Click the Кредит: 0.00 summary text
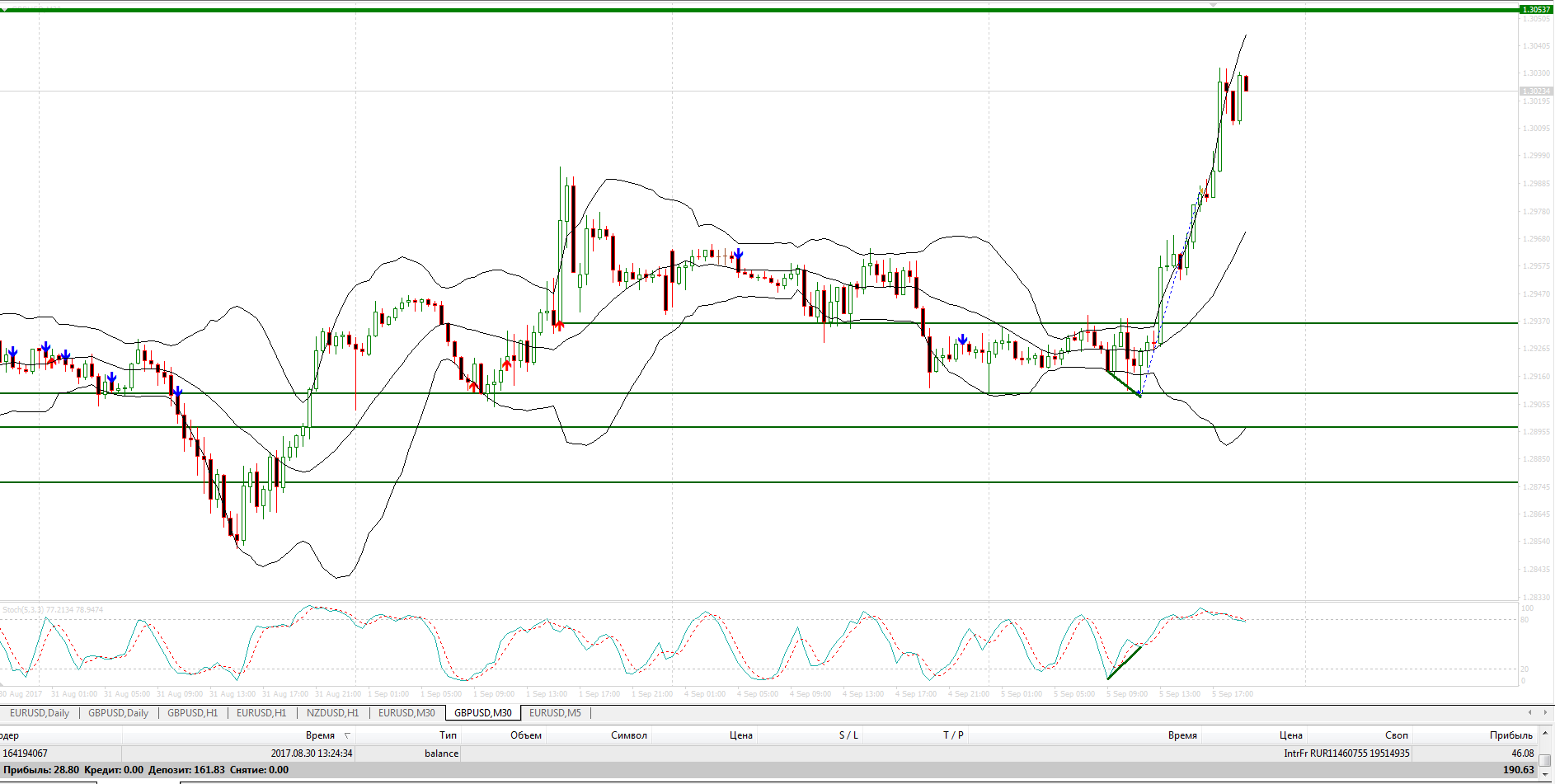Screen dimensions: 1555x784 [114, 770]
